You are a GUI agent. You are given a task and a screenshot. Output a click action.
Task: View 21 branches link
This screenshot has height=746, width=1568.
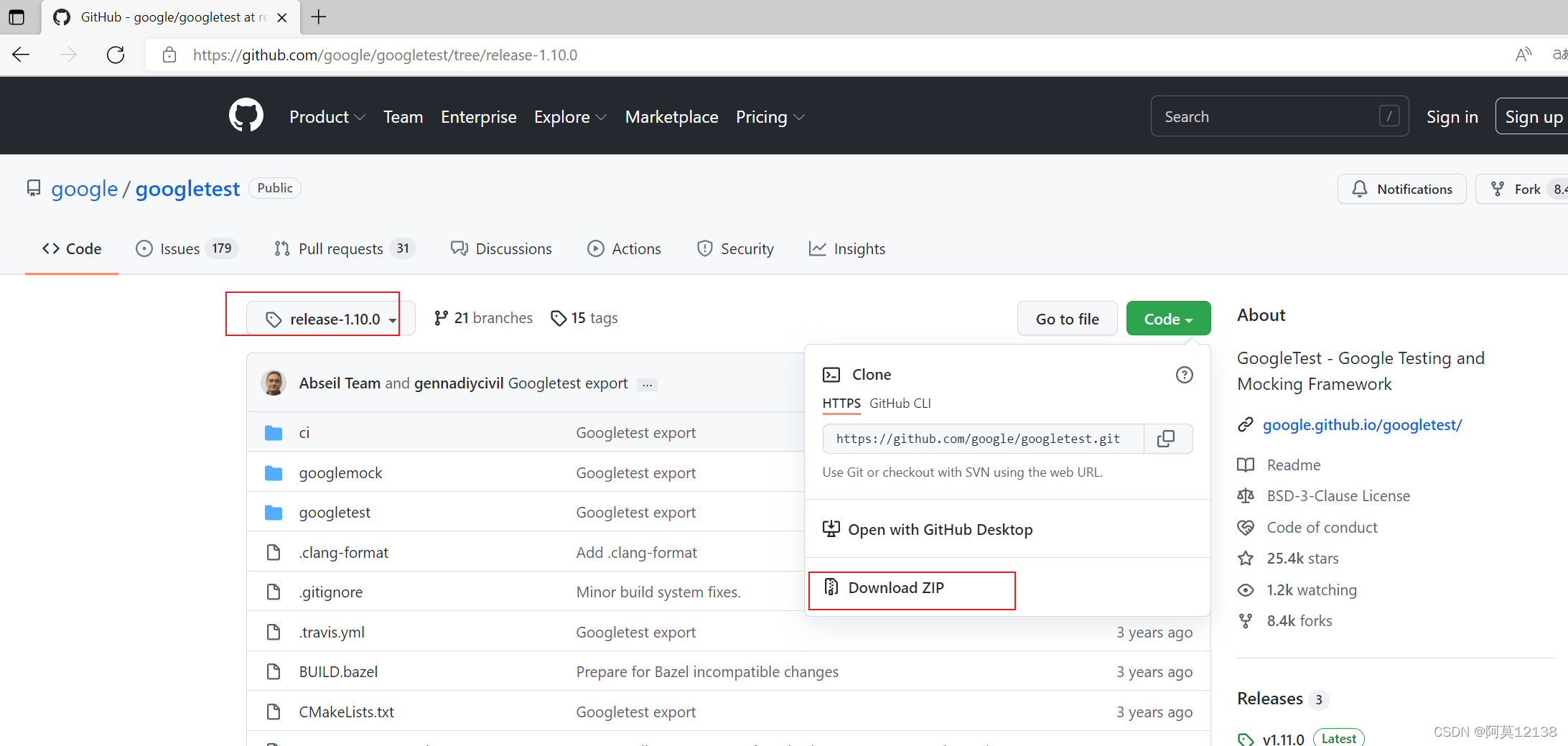point(483,318)
